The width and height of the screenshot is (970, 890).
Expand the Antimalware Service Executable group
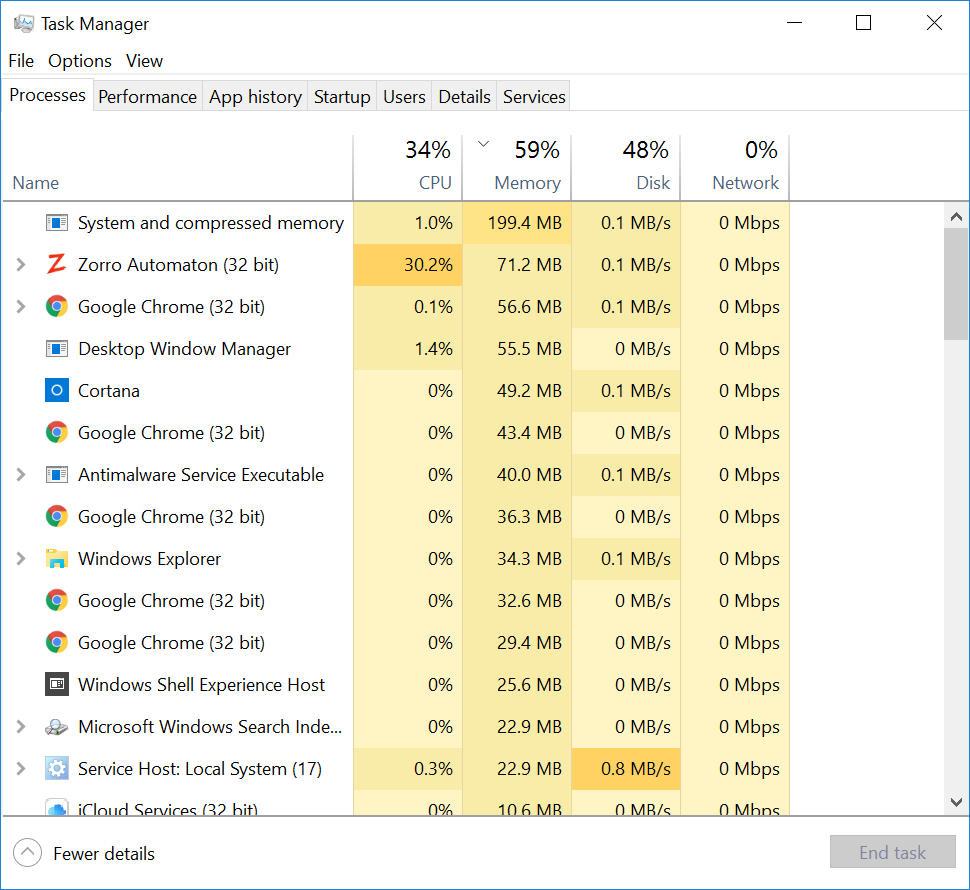(21, 475)
